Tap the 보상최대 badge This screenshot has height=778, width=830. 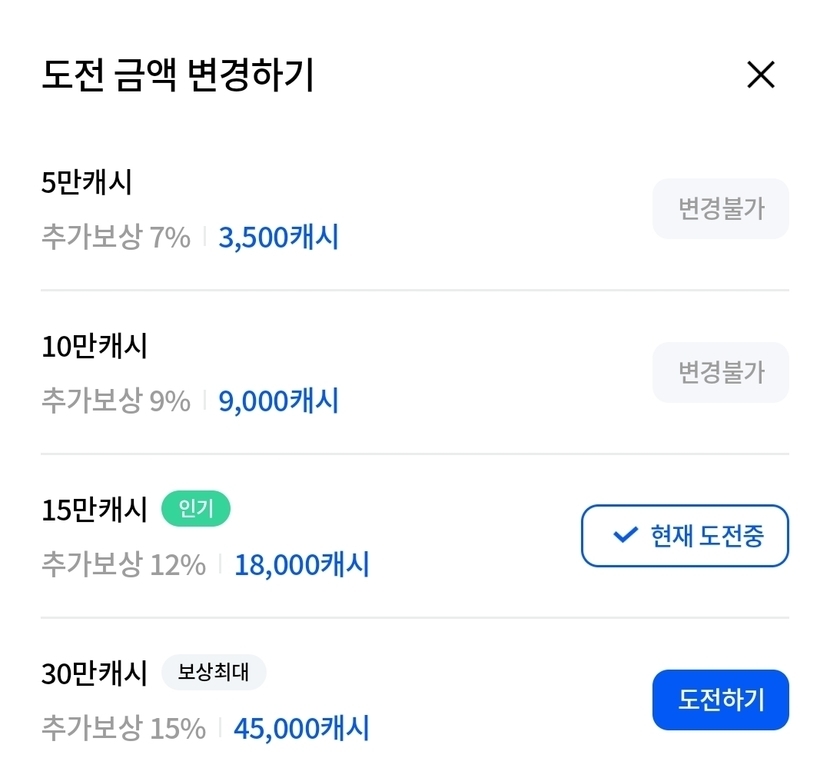tap(214, 672)
